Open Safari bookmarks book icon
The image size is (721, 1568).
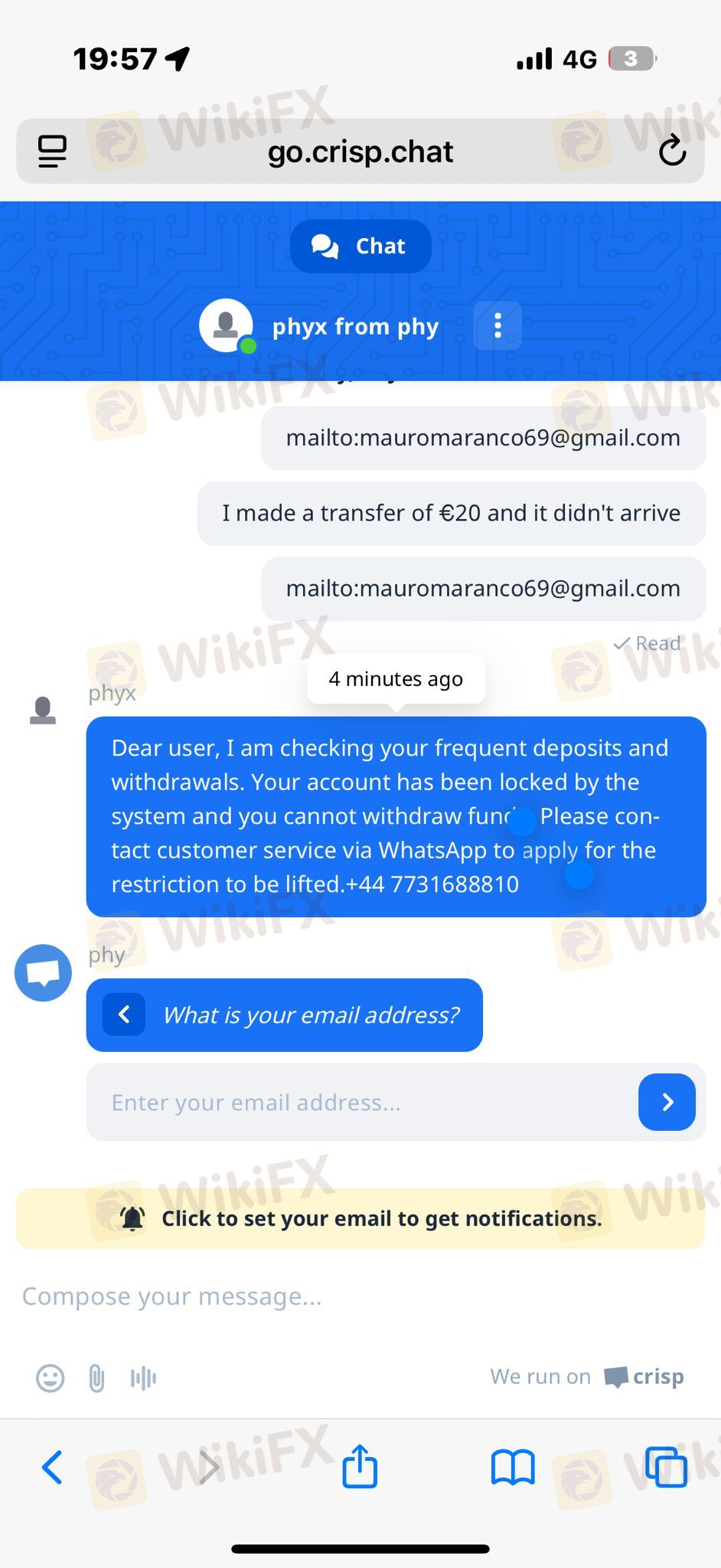513,1468
